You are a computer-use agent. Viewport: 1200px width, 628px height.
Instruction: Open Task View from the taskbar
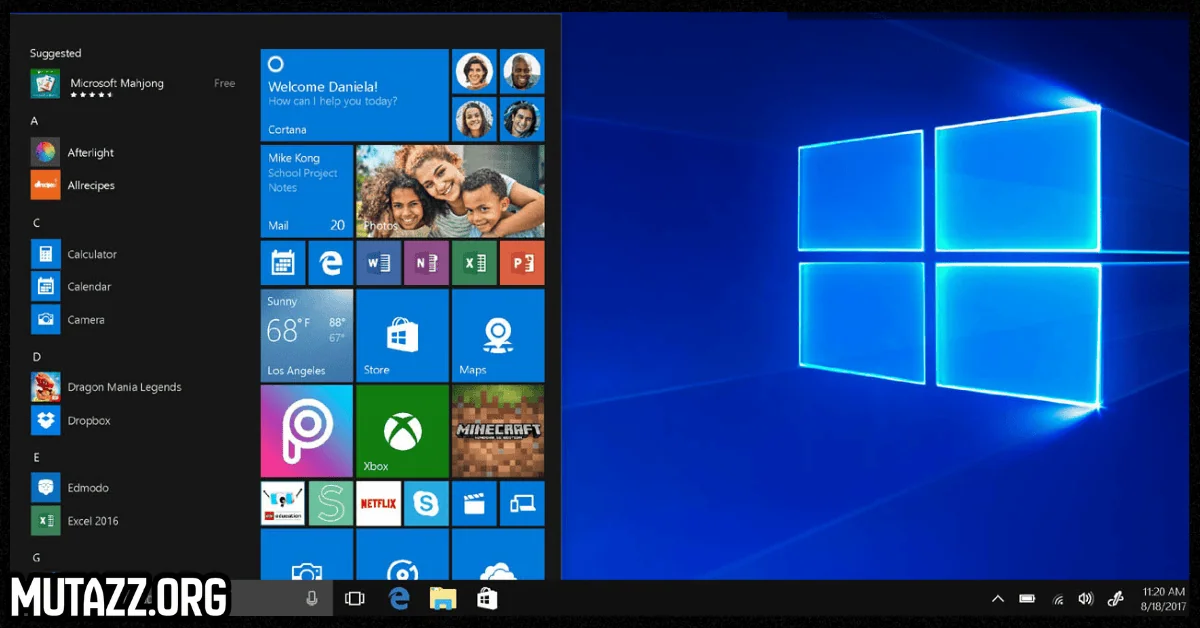(354, 598)
